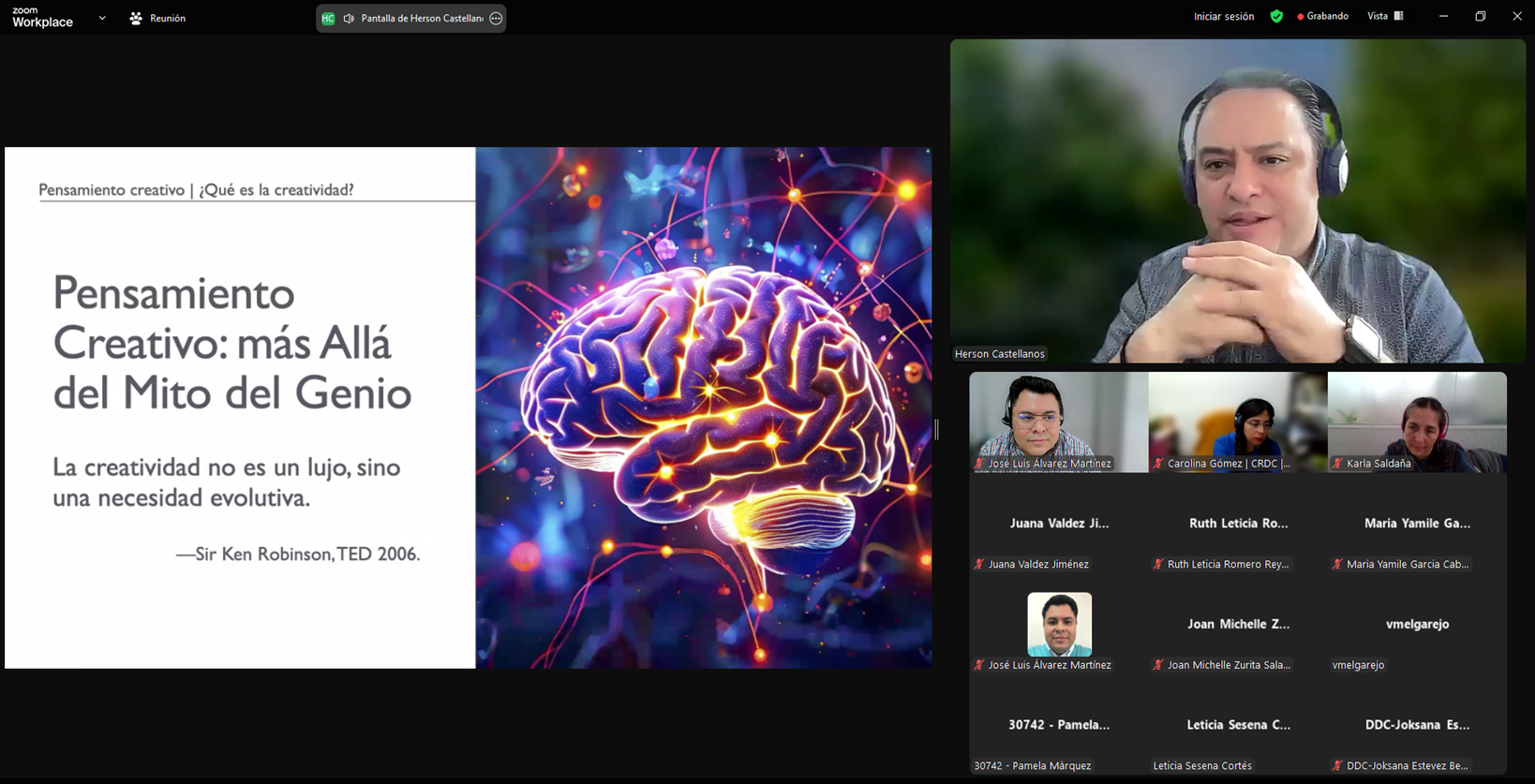Click muted mic icon for Carolina Gómez
Screen dimensions: 1535x784
tap(1158, 464)
